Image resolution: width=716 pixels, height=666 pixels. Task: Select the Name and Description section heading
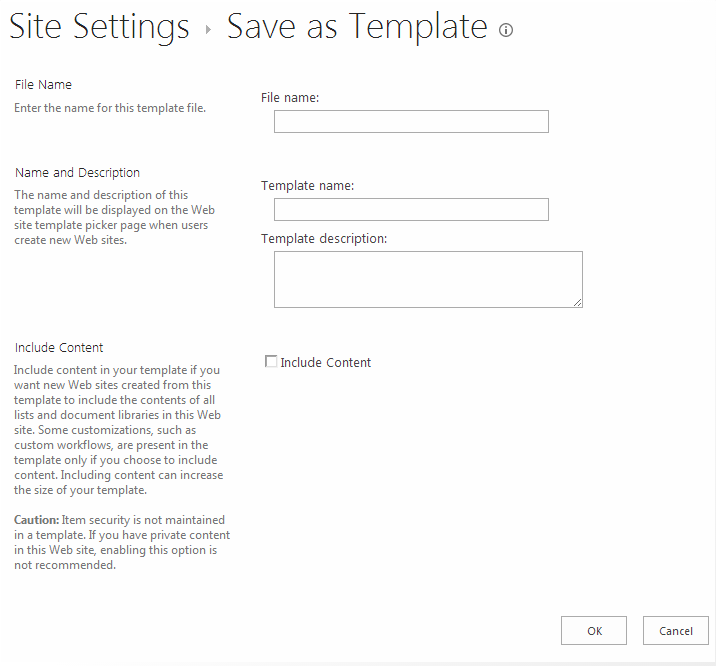point(78,173)
